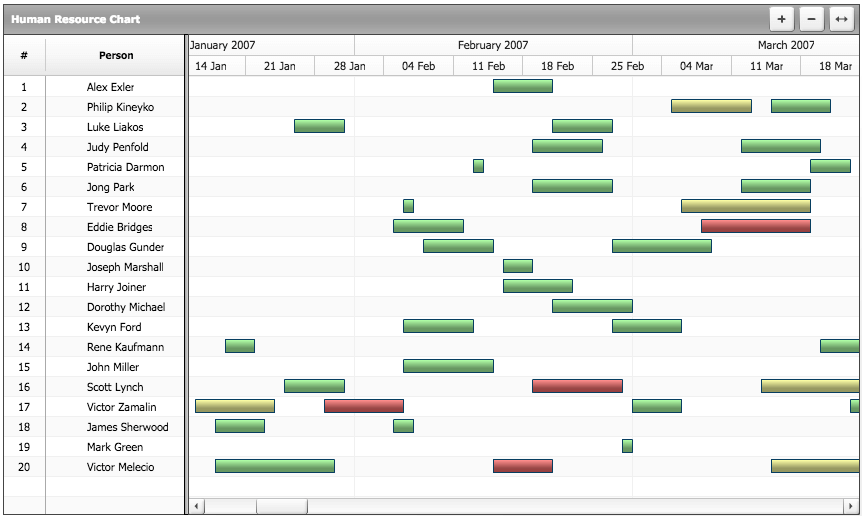The image size is (862, 516).
Task: Select Rene Kaufmann's January green task
Action: coord(240,346)
